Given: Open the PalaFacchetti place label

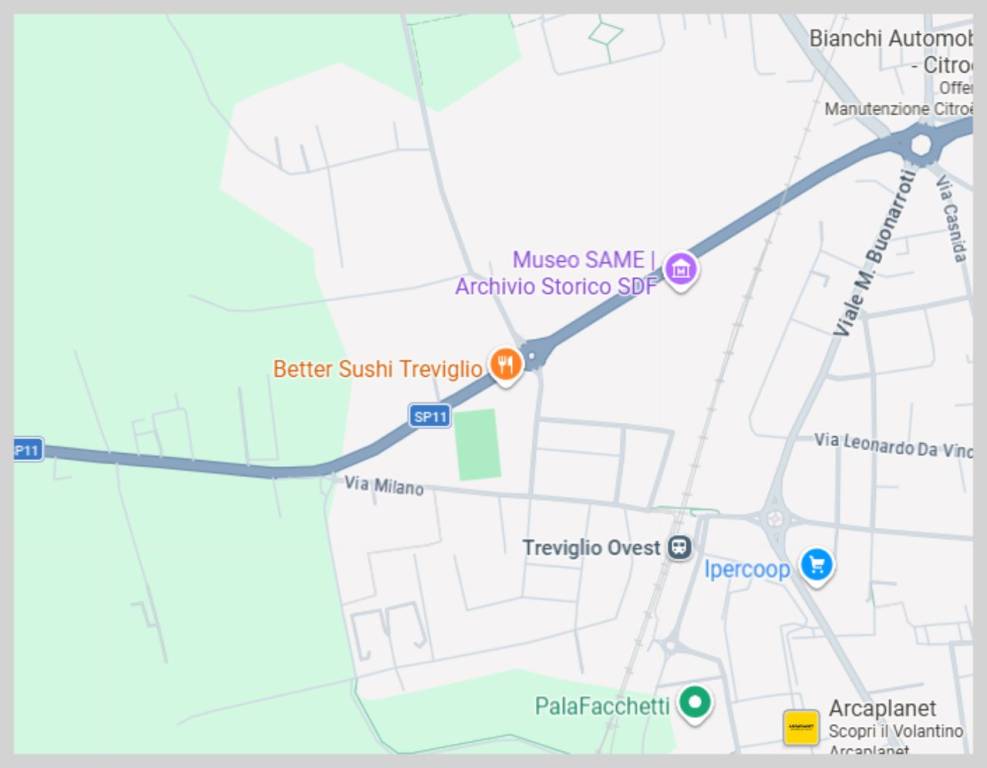Looking at the screenshot, I should pos(602,706).
